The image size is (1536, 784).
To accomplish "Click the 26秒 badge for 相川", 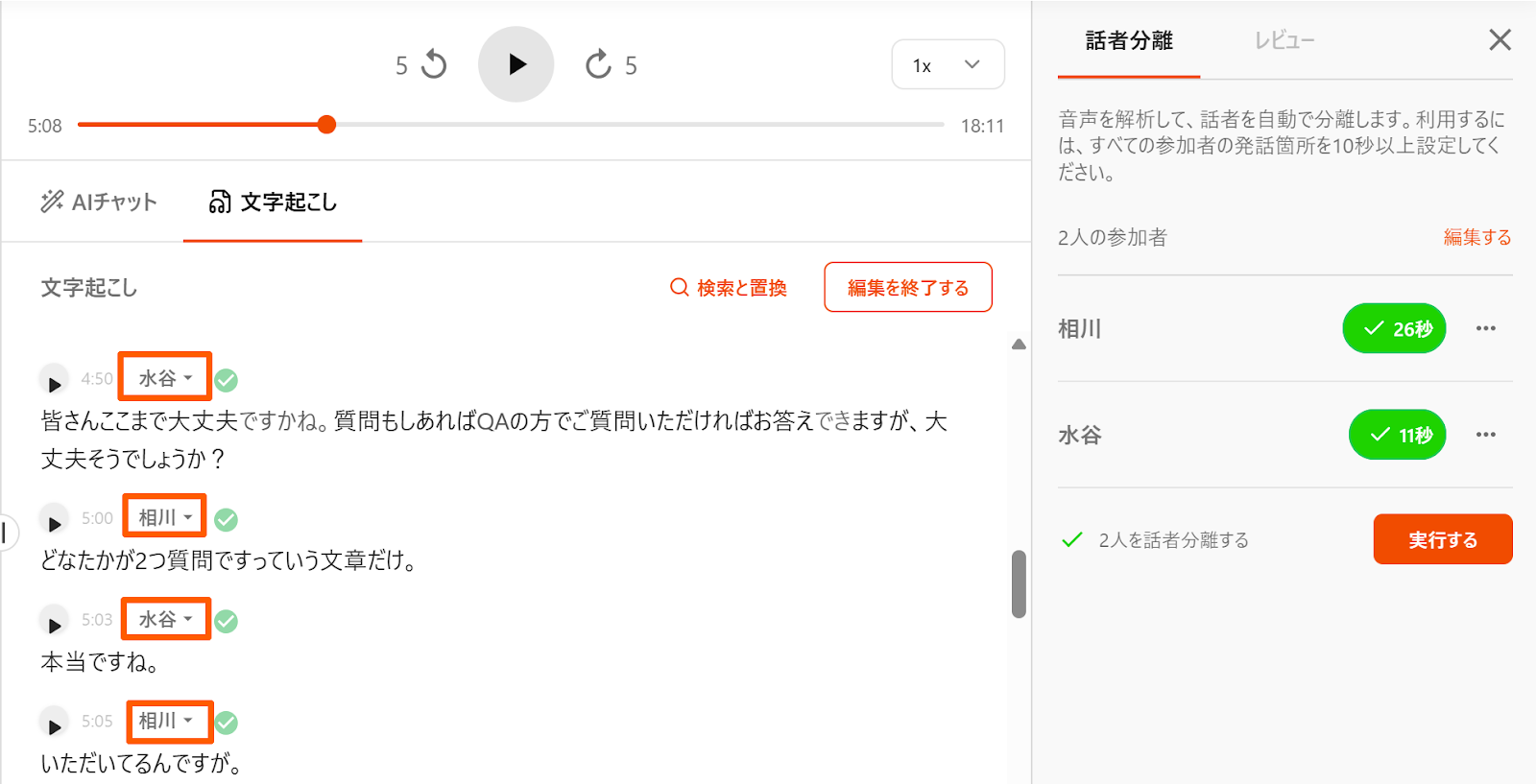I will [x=1394, y=328].
